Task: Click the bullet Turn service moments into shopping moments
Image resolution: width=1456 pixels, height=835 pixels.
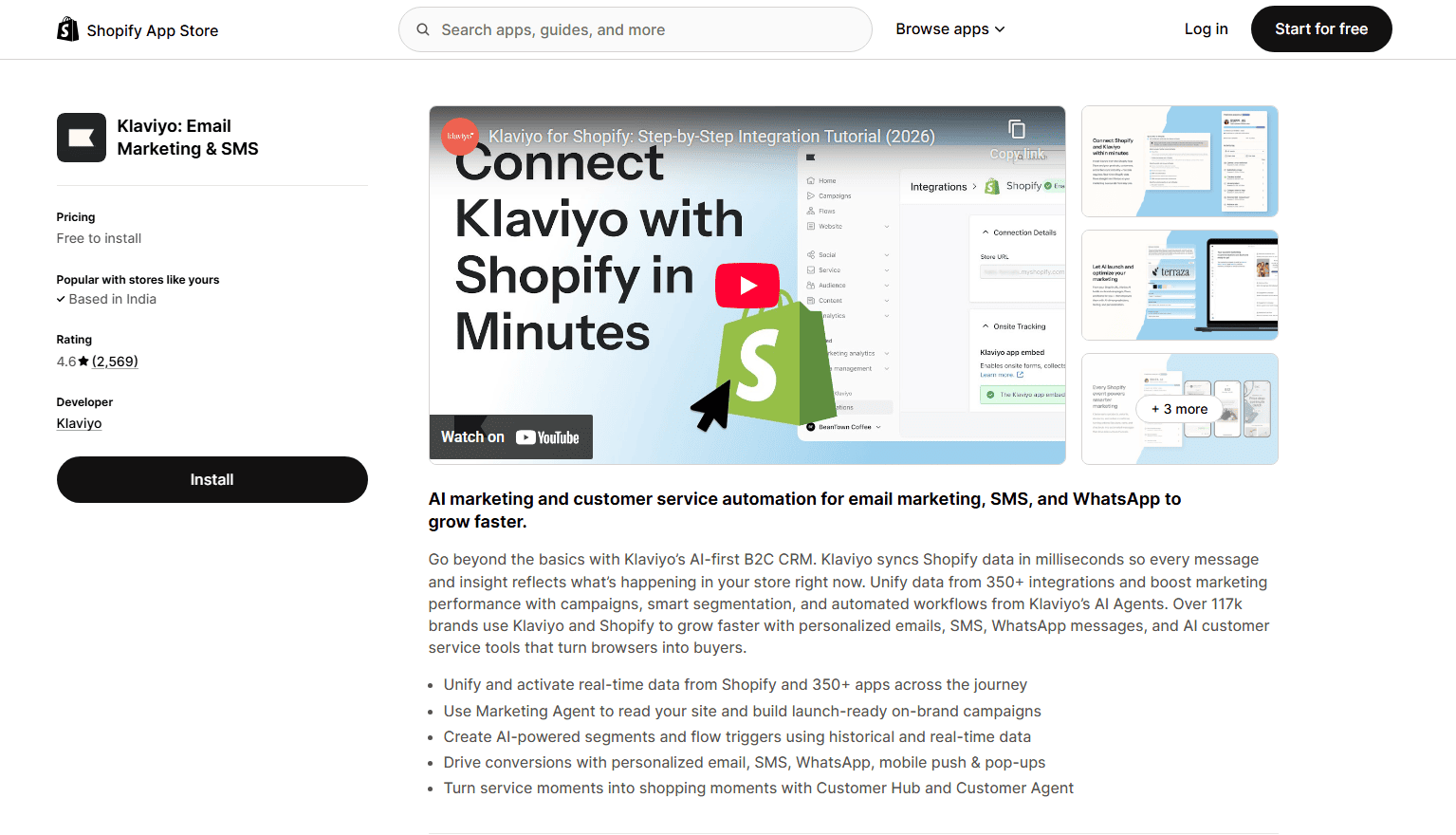Action: click(758, 789)
